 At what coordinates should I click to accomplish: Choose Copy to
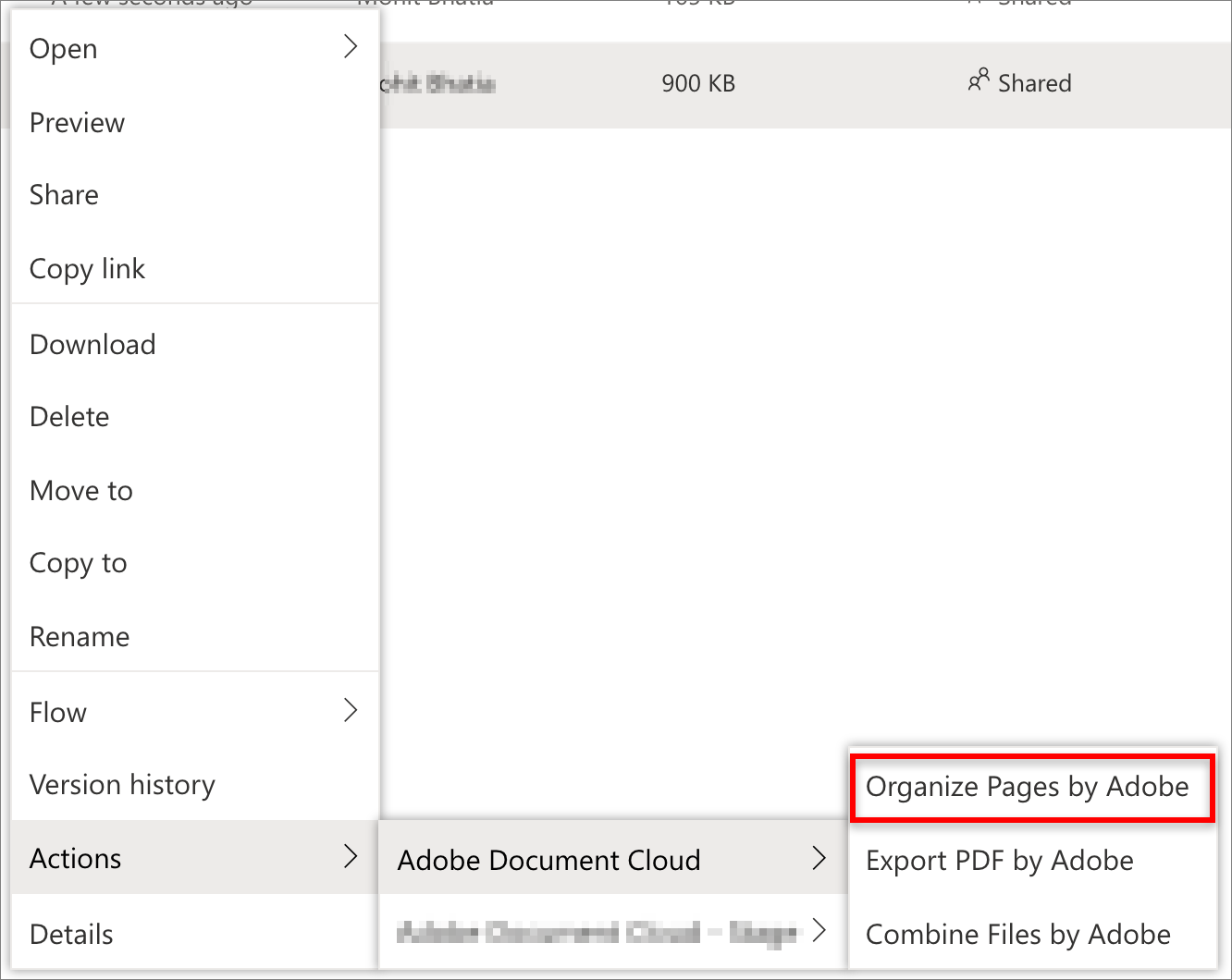(x=78, y=562)
